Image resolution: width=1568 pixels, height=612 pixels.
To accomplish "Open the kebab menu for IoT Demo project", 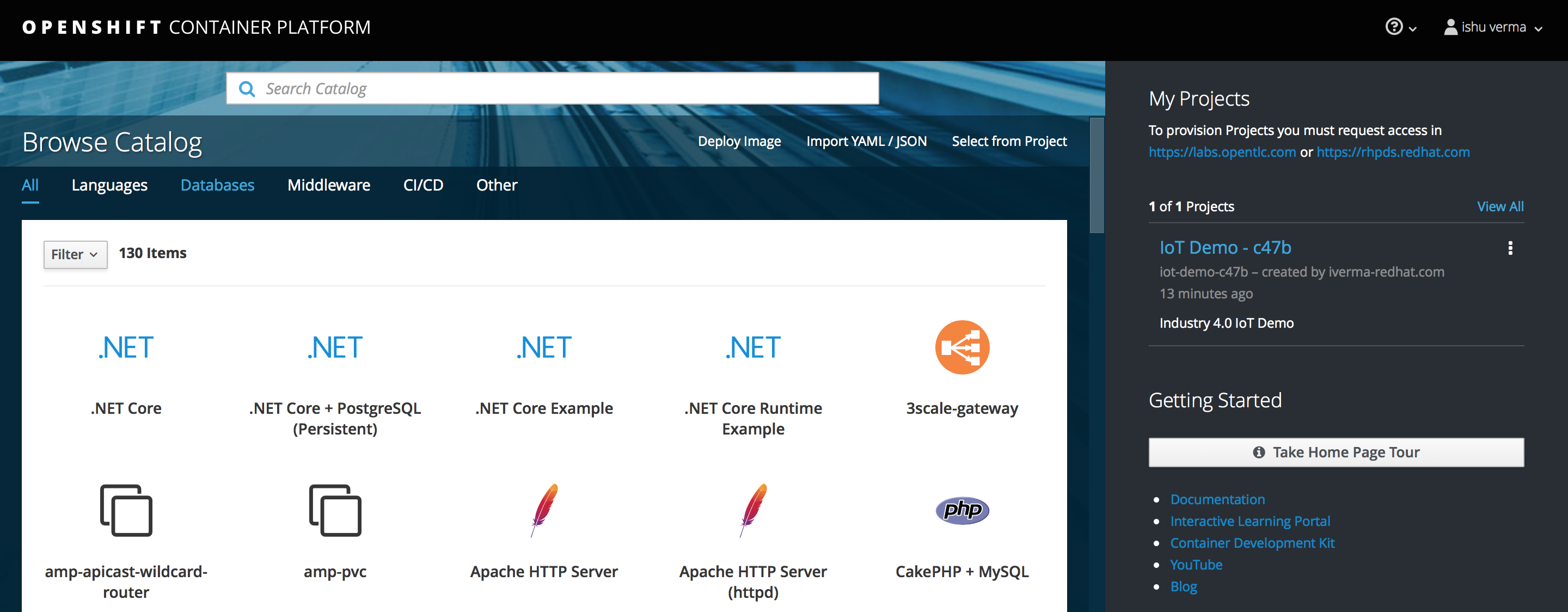I will 1510,248.
